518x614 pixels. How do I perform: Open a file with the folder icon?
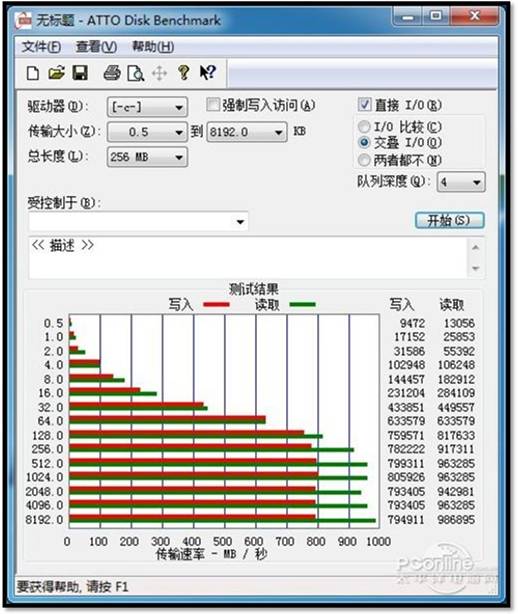56,73
